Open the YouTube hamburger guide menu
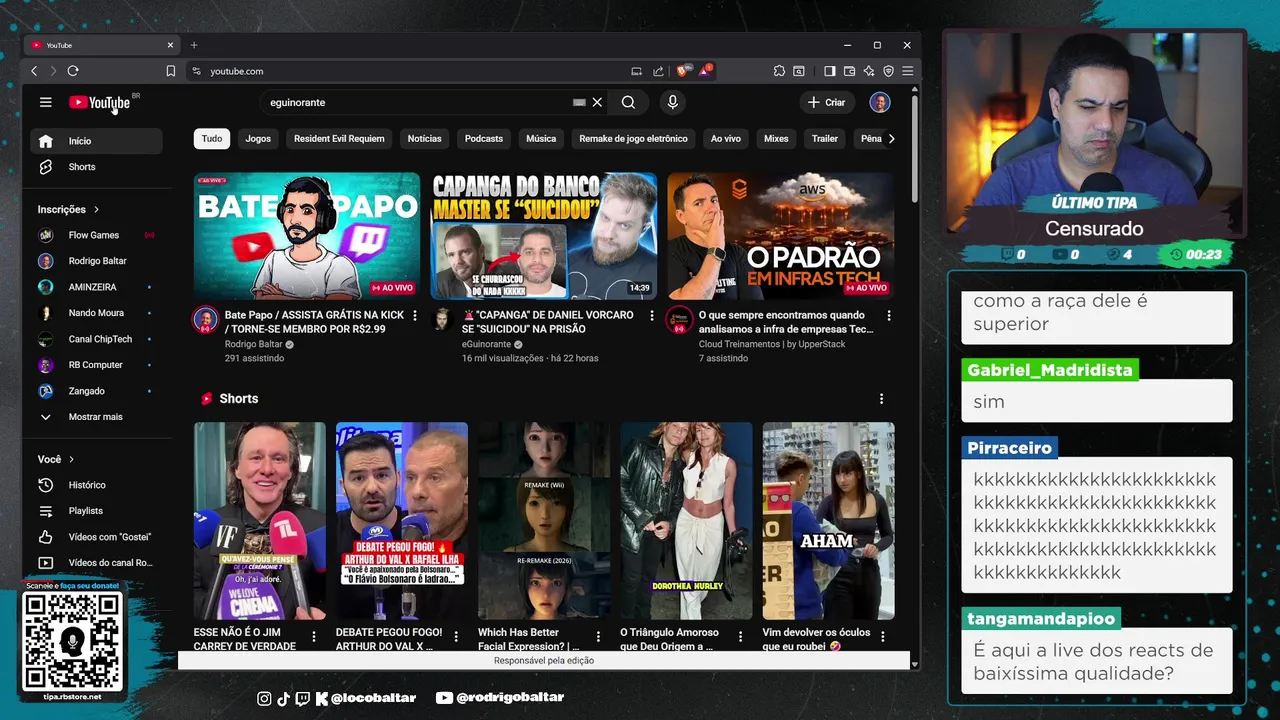This screenshot has height=720, width=1280. pyautogui.click(x=45, y=102)
